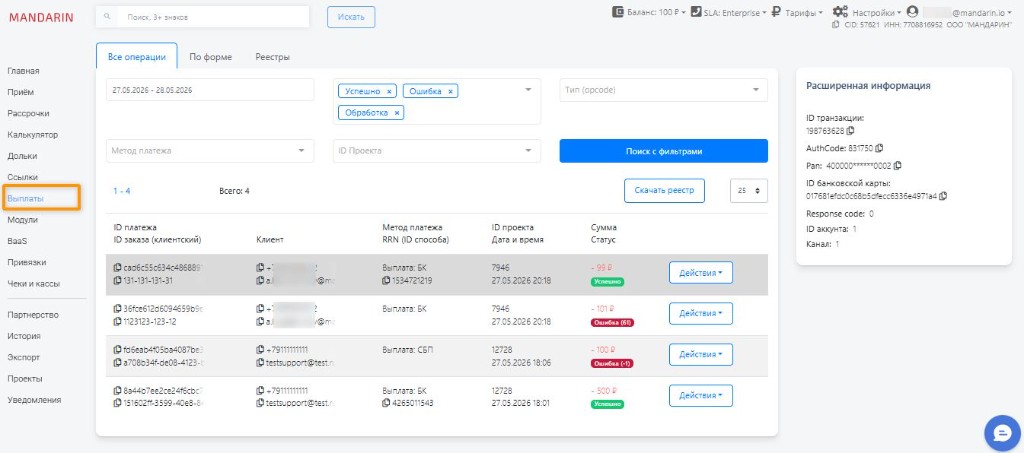
Task: Click the date range input field
Action: pos(210,90)
